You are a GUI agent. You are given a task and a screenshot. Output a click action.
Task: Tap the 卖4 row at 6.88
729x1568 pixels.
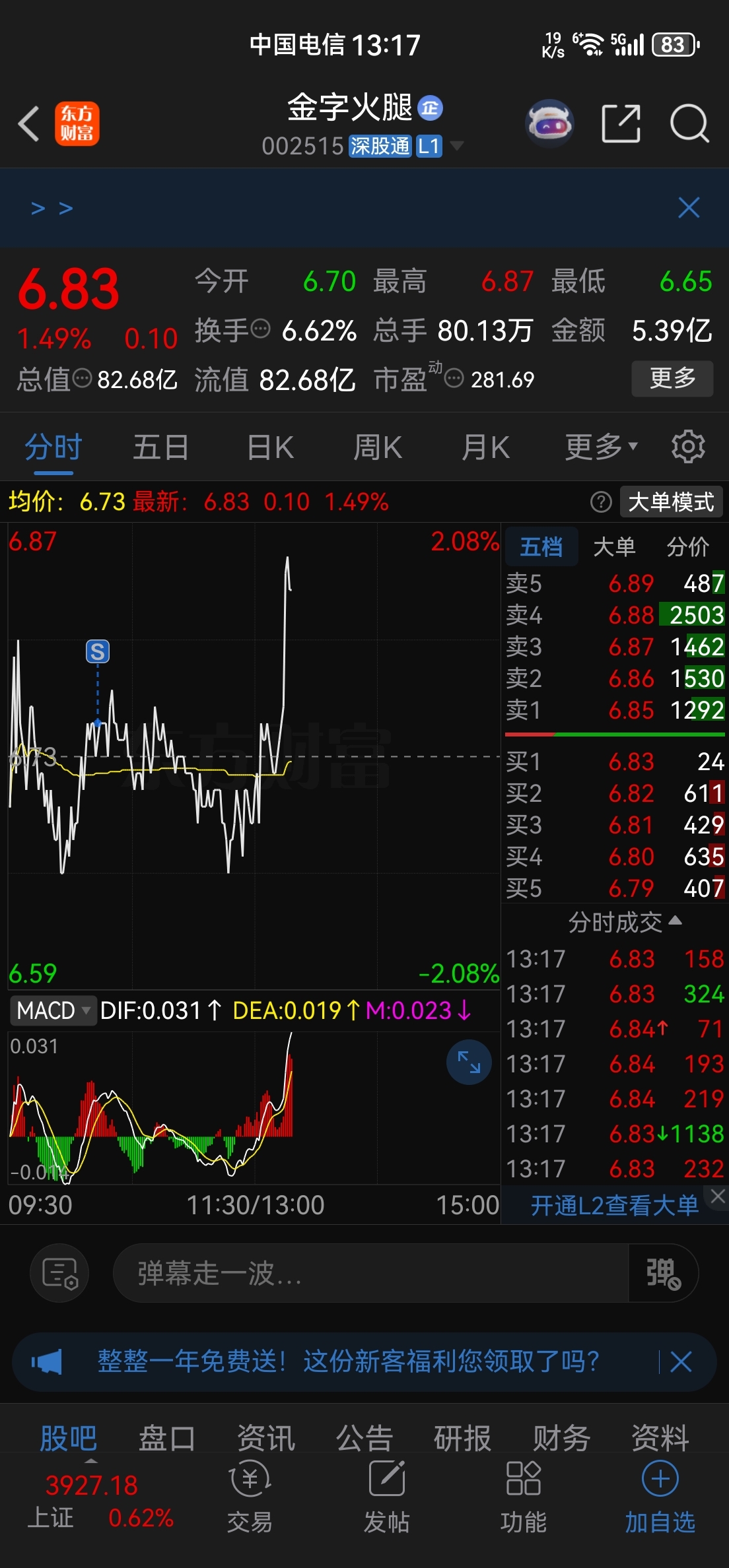click(x=615, y=615)
